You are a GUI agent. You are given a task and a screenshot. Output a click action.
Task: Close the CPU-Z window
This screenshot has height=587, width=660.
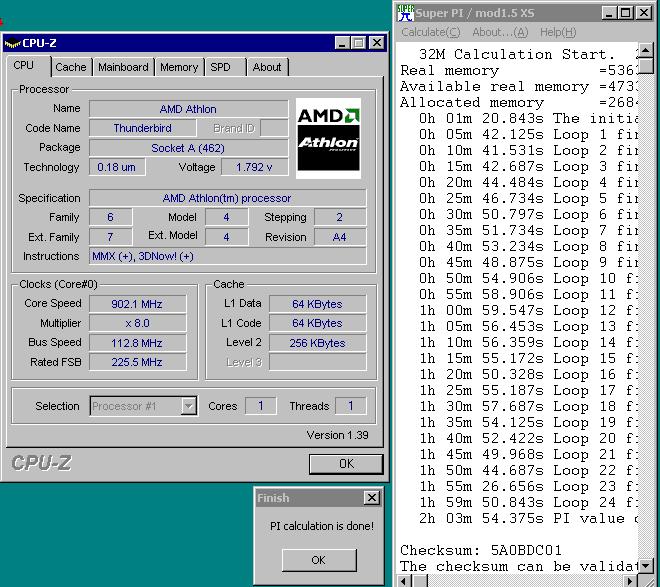click(x=377, y=43)
